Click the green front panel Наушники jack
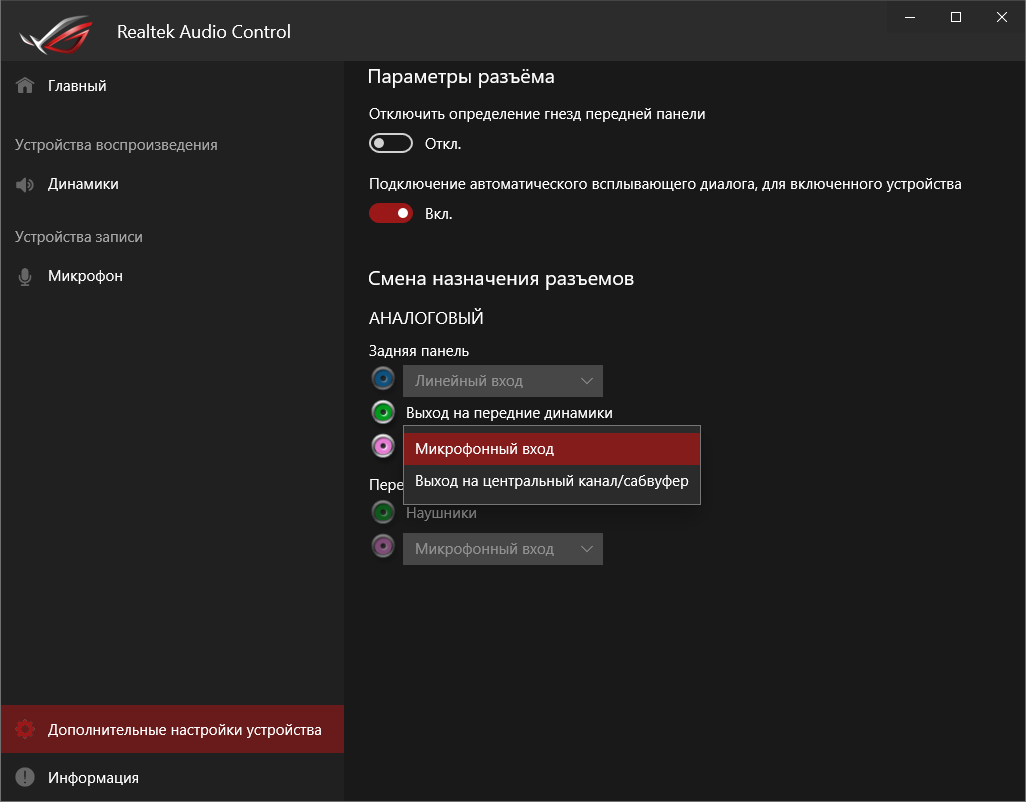Viewport: 1026px width, 802px height. [x=382, y=513]
